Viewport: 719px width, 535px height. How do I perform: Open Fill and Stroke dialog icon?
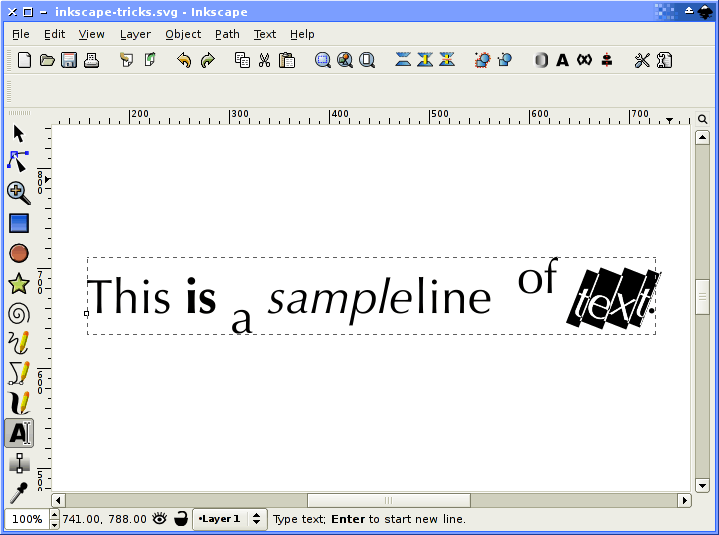coord(541,60)
